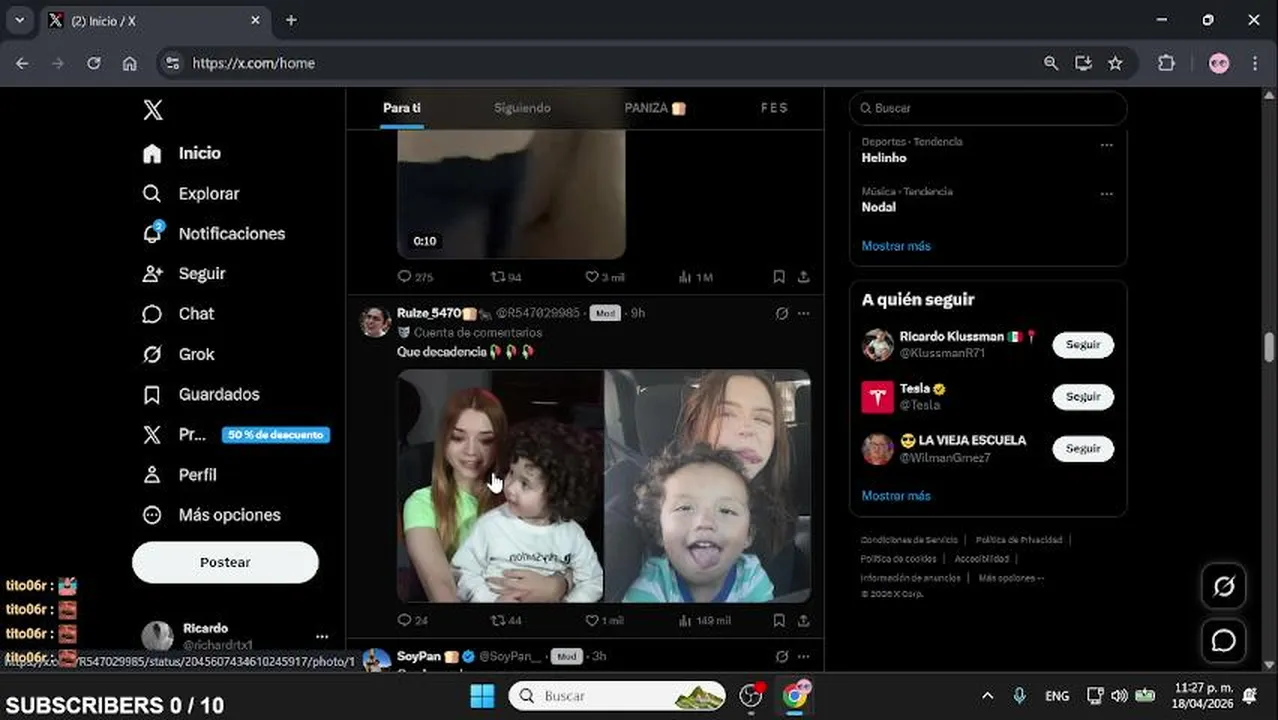1278x720 pixels.
Task: Switch to the PANIZA tab
Action: pos(655,108)
